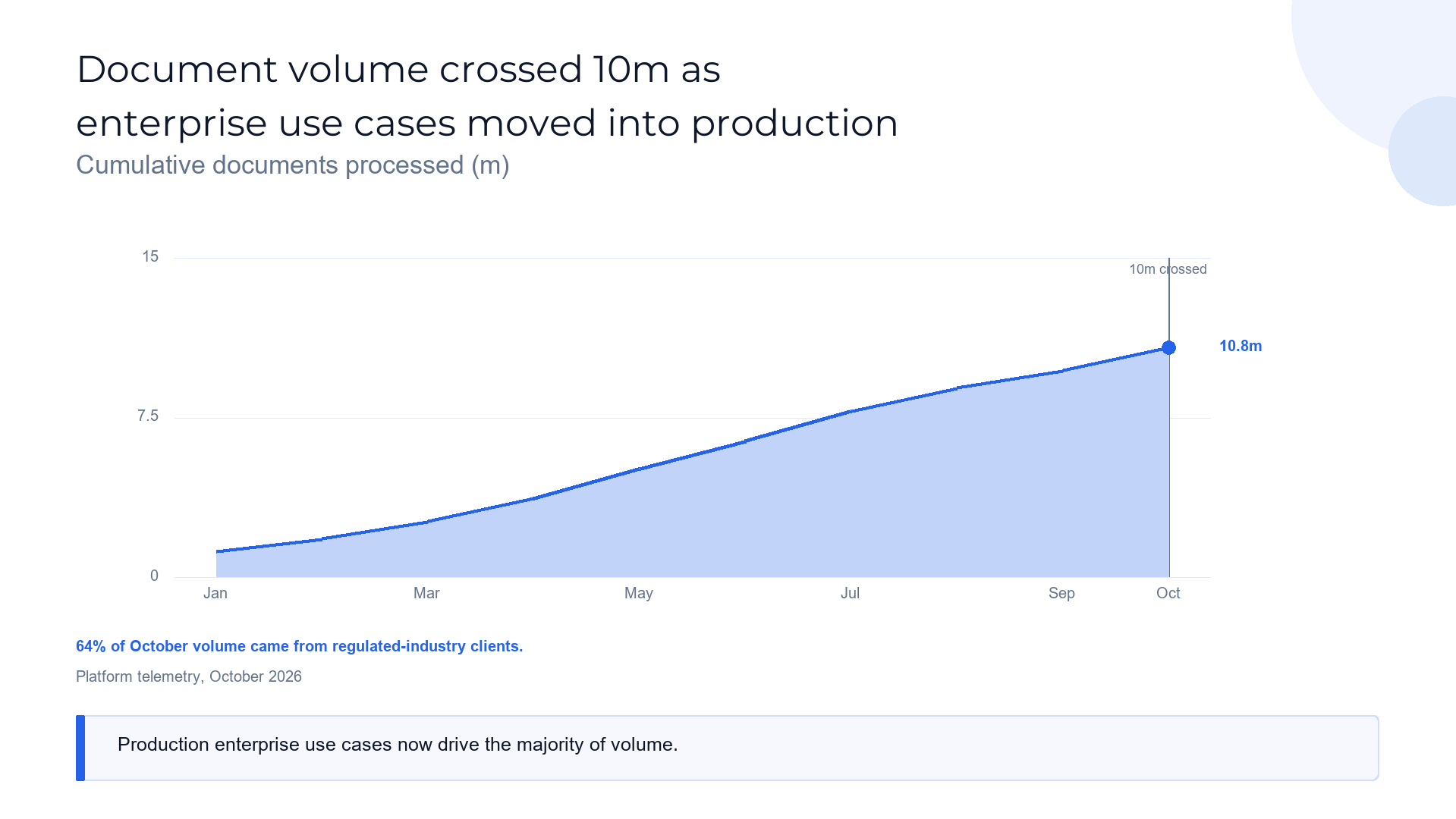The image size is (1456, 819).
Task: Click the October data point marker
Action: tap(1168, 347)
